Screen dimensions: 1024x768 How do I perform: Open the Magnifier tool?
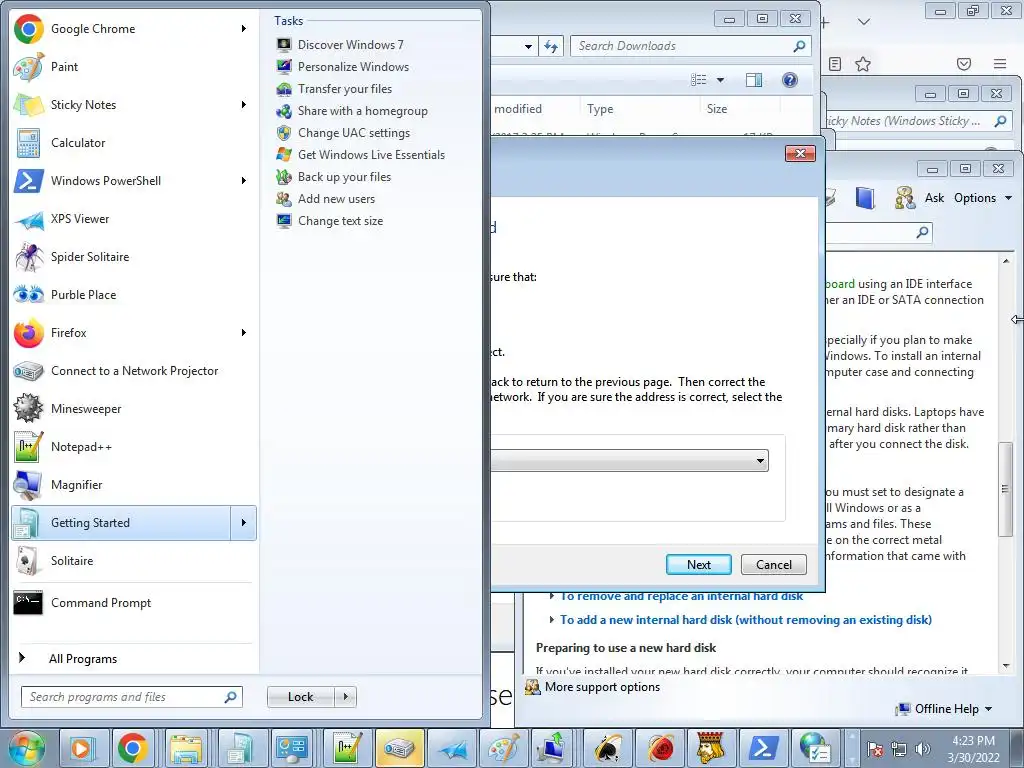pos(134,485)
